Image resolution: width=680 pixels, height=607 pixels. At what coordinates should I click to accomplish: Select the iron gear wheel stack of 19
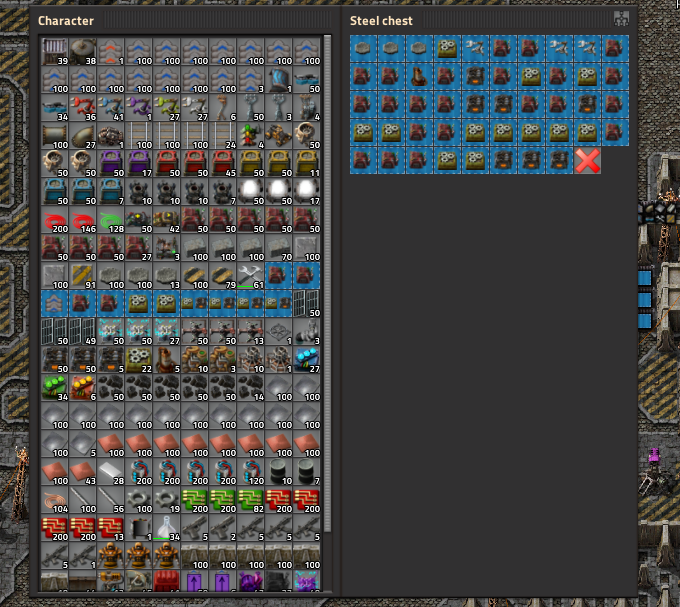pyautogui.click(x=167, y=497)
